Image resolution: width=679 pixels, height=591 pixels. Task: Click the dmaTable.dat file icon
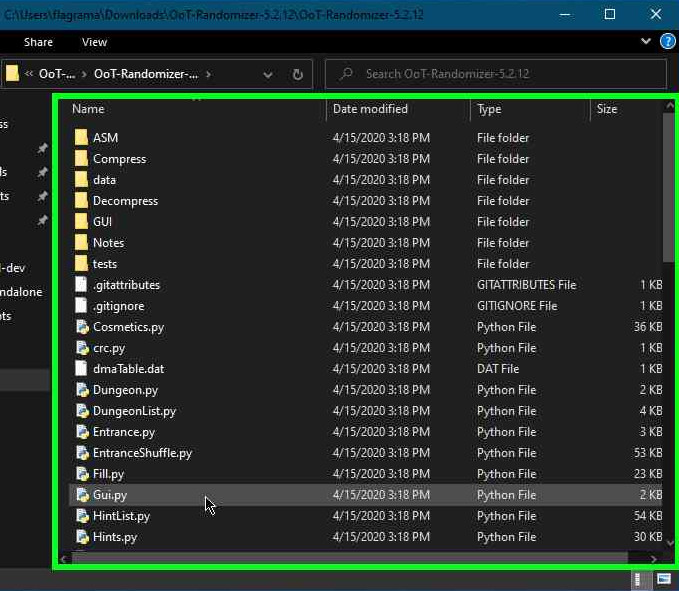(82, 369)
